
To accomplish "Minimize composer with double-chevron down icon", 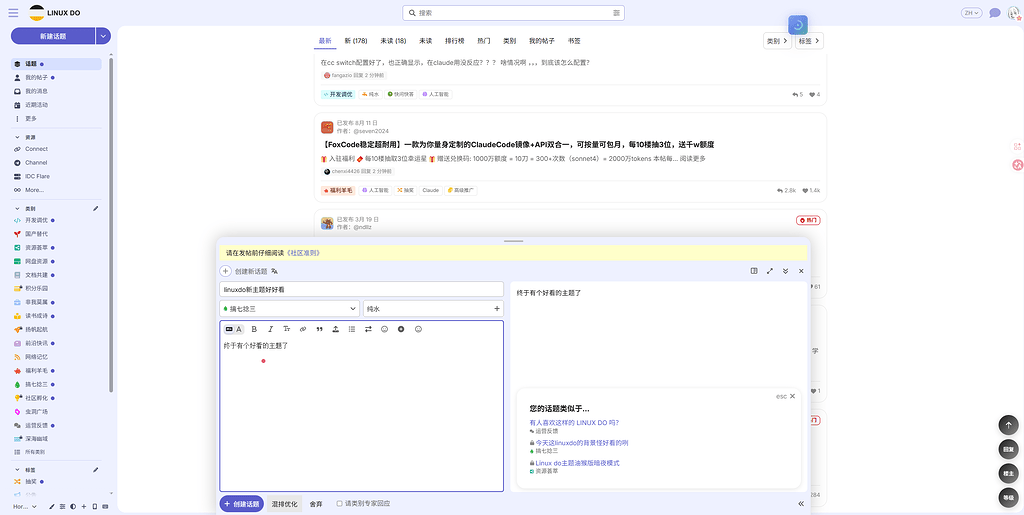I will coord(786,271).
